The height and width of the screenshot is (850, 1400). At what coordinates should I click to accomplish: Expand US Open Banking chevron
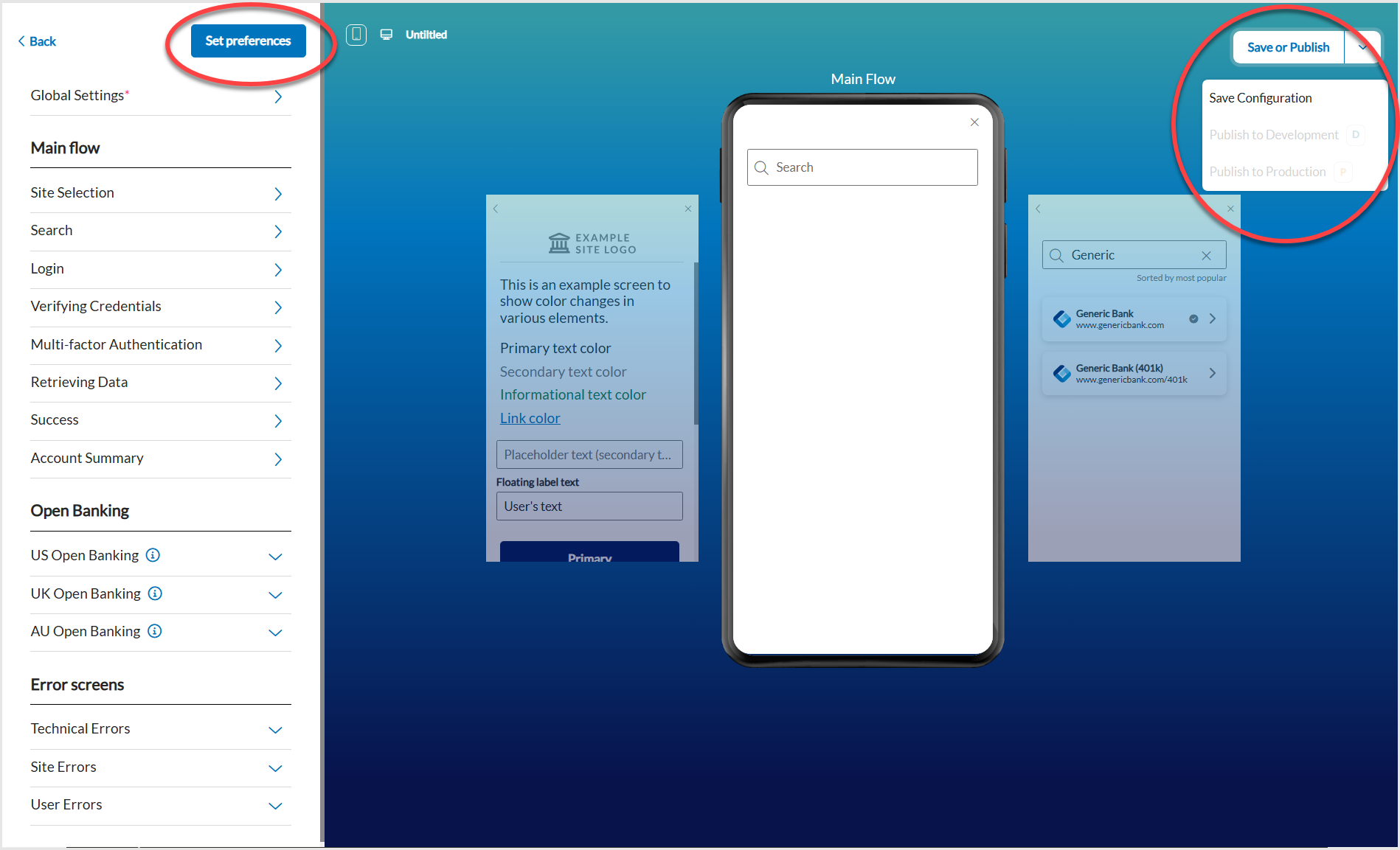click(x=275, y=557)
